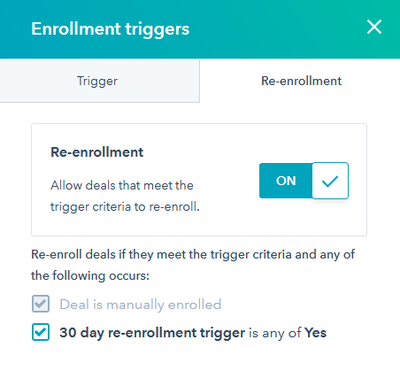This screenshot has height=387, width=400.
Task: Click the Deal is manually enrolled label
Action: click(x=140, y=304)
